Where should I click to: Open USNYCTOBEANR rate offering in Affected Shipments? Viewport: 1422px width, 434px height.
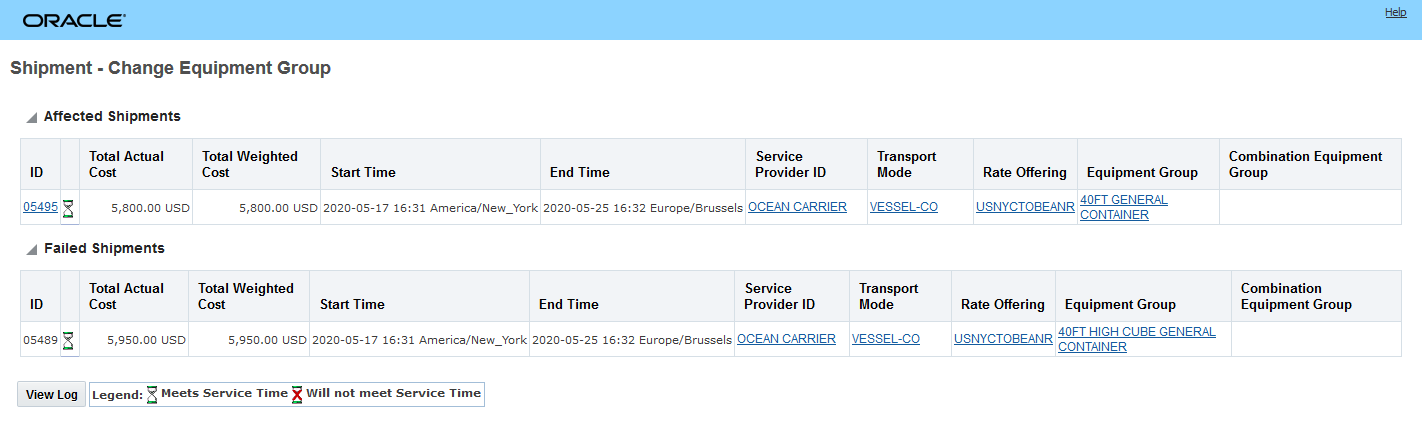[x=1025, y=207]
